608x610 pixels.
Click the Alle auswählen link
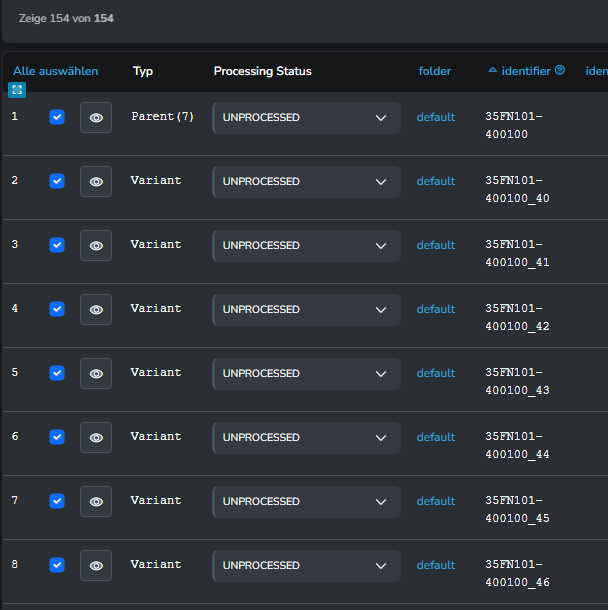click(x=55, y=71)
